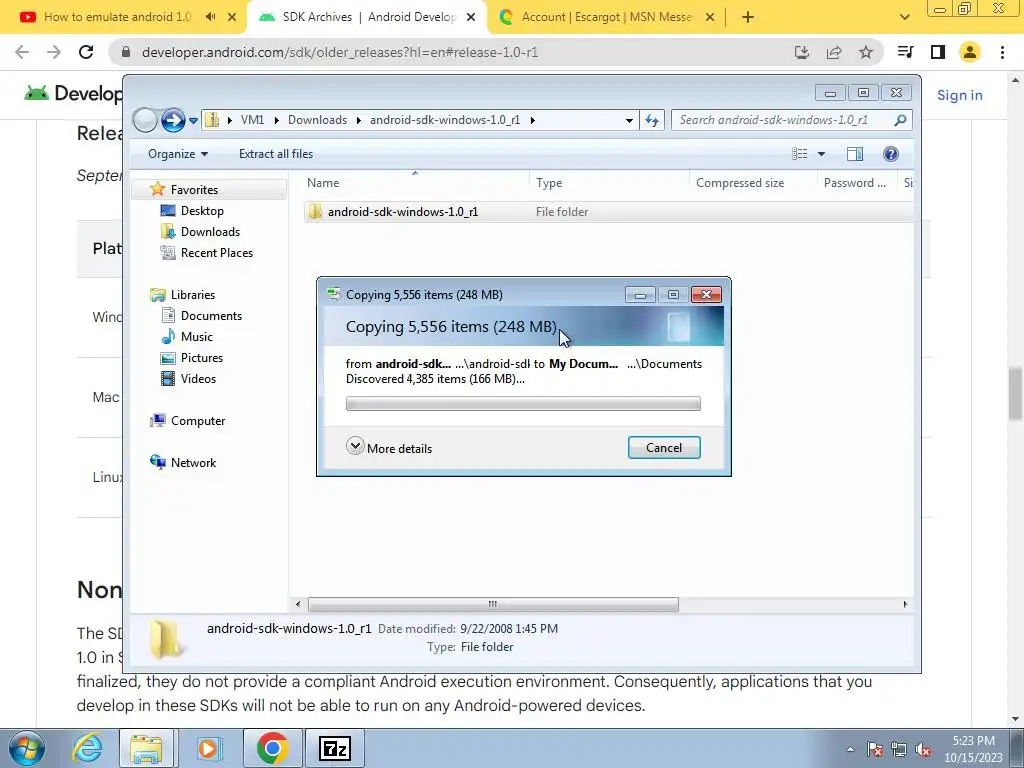Screen dimensions: 1024x768
Task: Switch to SDK Archives tab
Action: 369,17
